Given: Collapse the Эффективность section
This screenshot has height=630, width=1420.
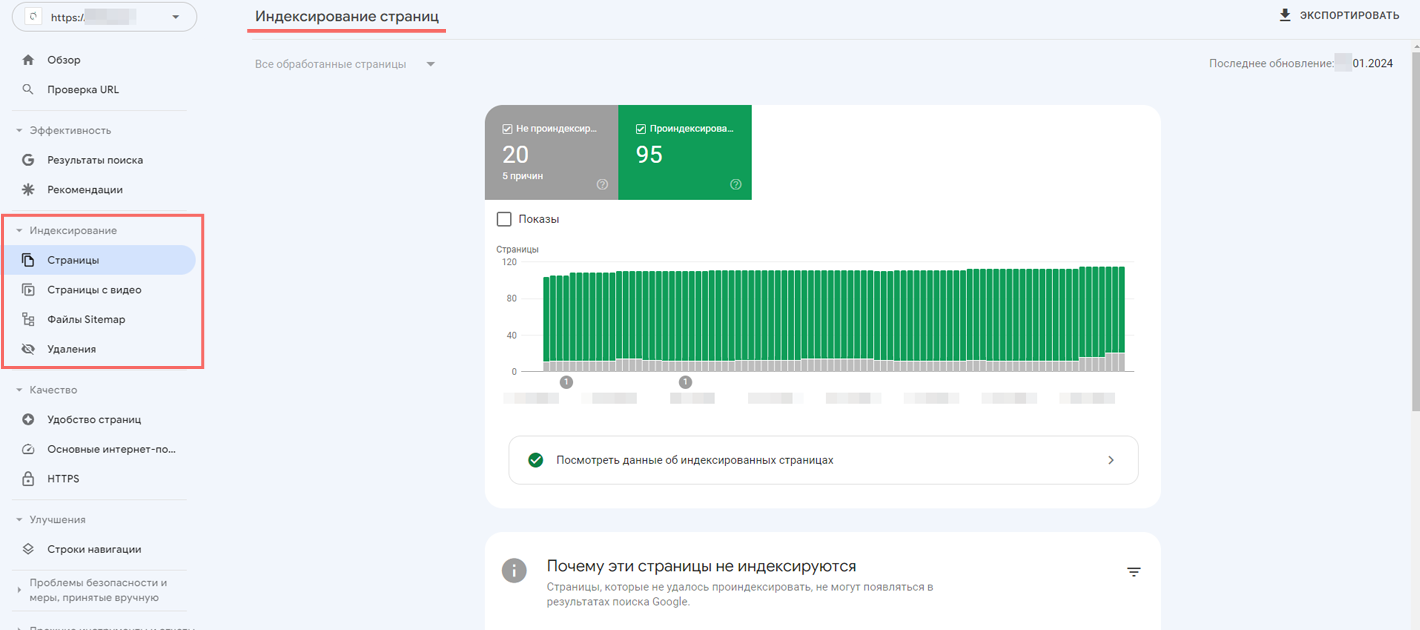Looking at the screenshot, I should point(19,131).
